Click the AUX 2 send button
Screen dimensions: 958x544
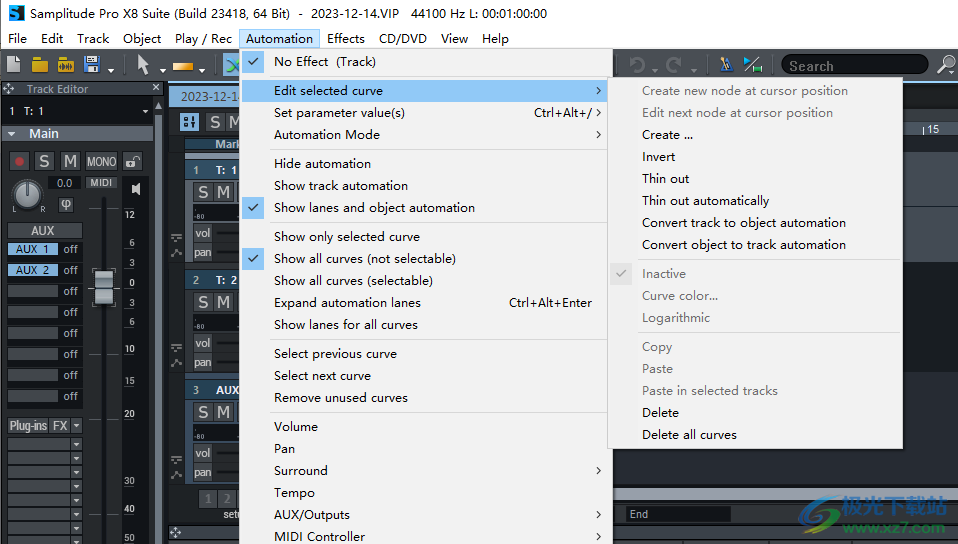click(33, 270)
